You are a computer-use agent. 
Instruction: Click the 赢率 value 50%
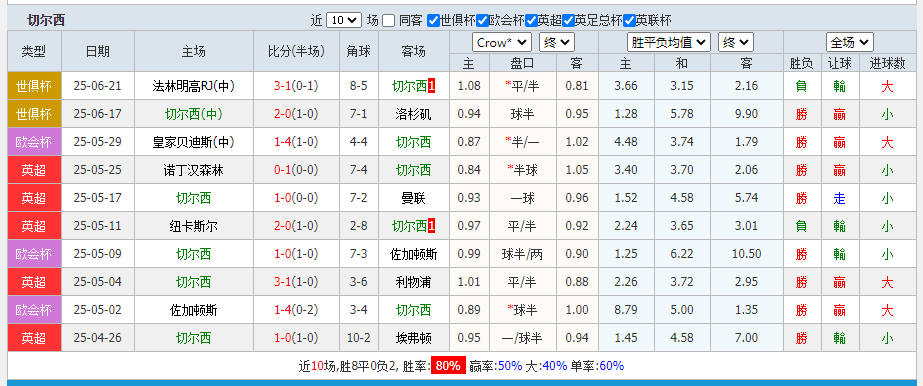510,365
